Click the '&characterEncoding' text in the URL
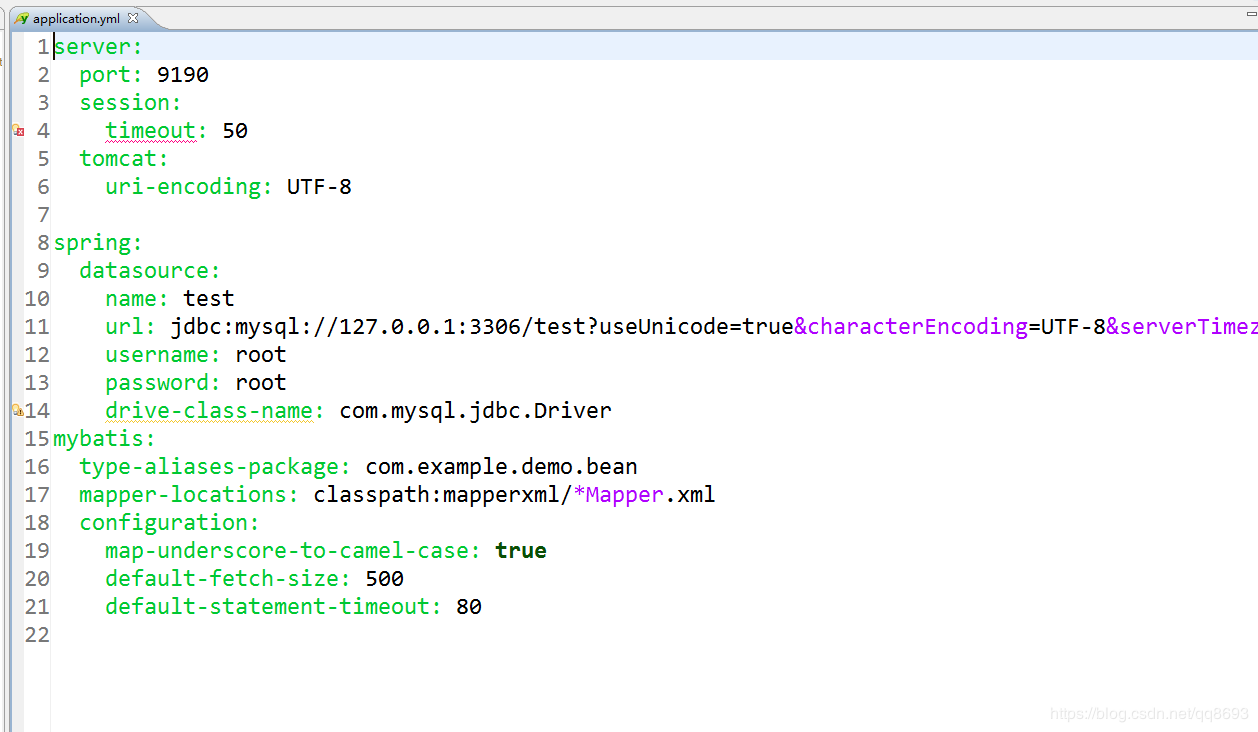 point(911,327)
